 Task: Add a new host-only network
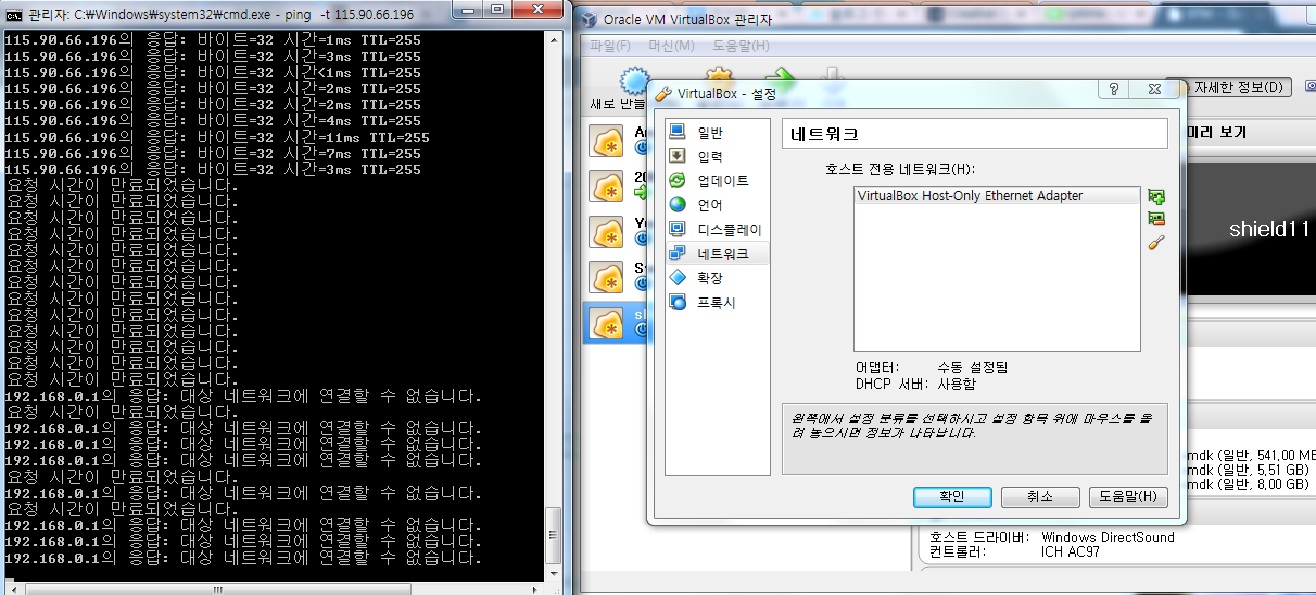(1157, 197)
